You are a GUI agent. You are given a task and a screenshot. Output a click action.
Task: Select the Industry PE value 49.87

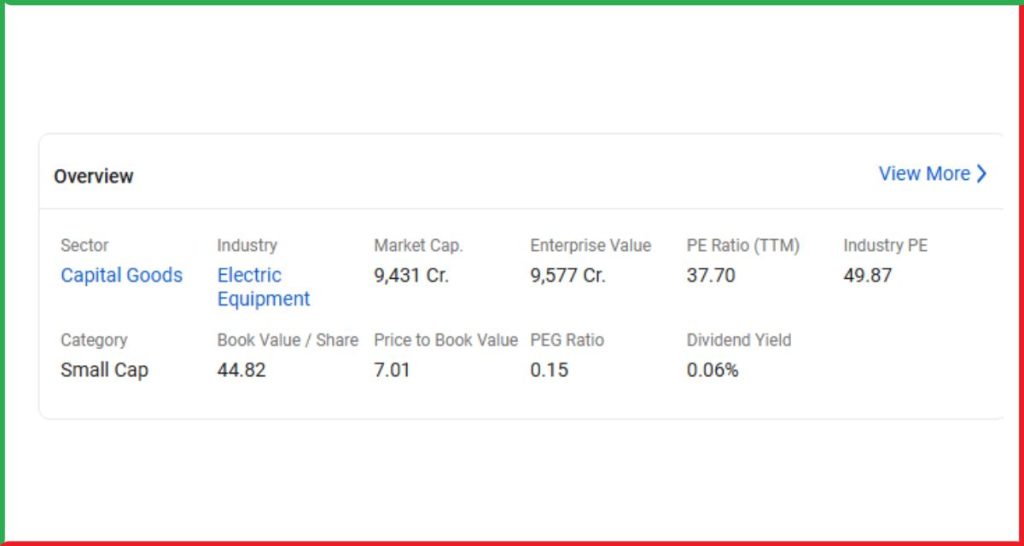pyautogui.click(x=867, y=275)
